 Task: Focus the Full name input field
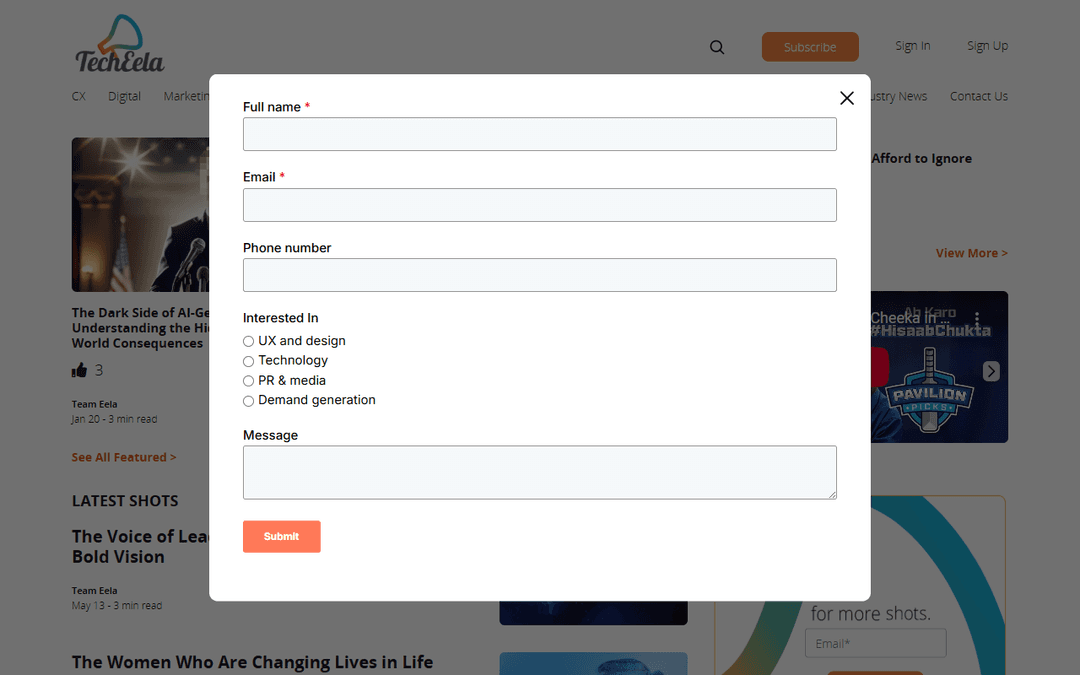(x=539, y=134)
